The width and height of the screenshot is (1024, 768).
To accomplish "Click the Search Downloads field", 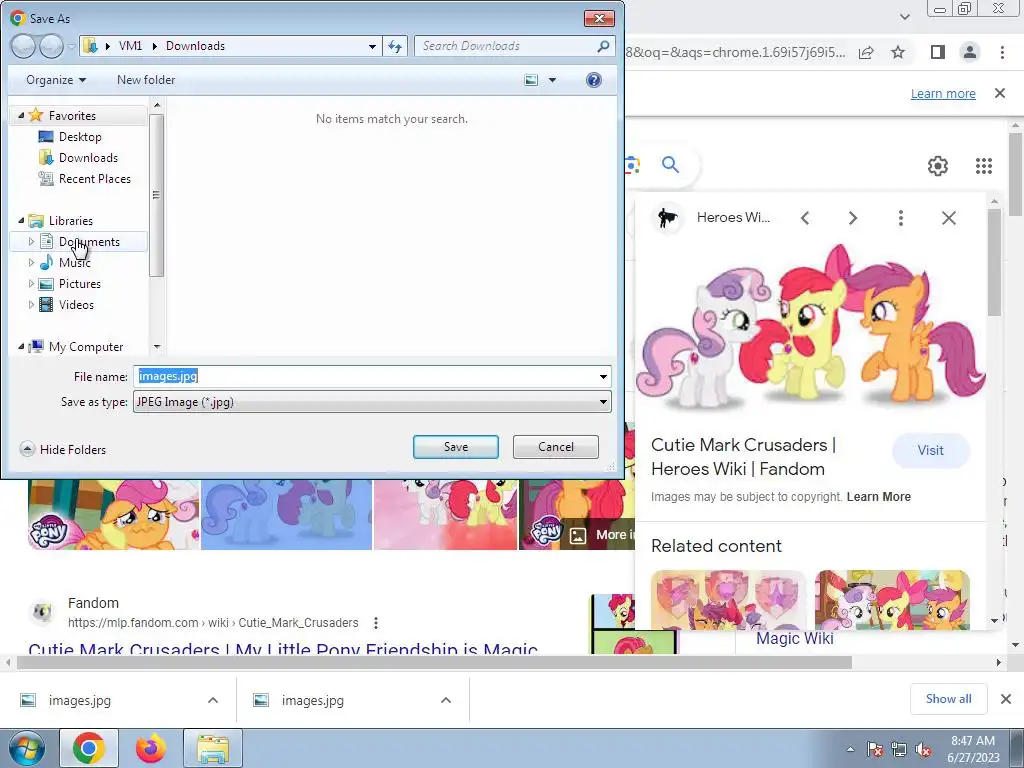I will click(515, 46).
